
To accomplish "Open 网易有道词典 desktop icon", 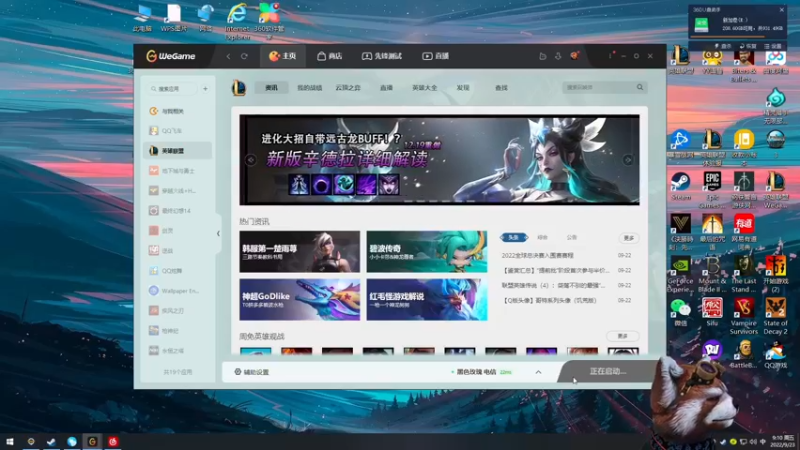I will tap(743, 232).
